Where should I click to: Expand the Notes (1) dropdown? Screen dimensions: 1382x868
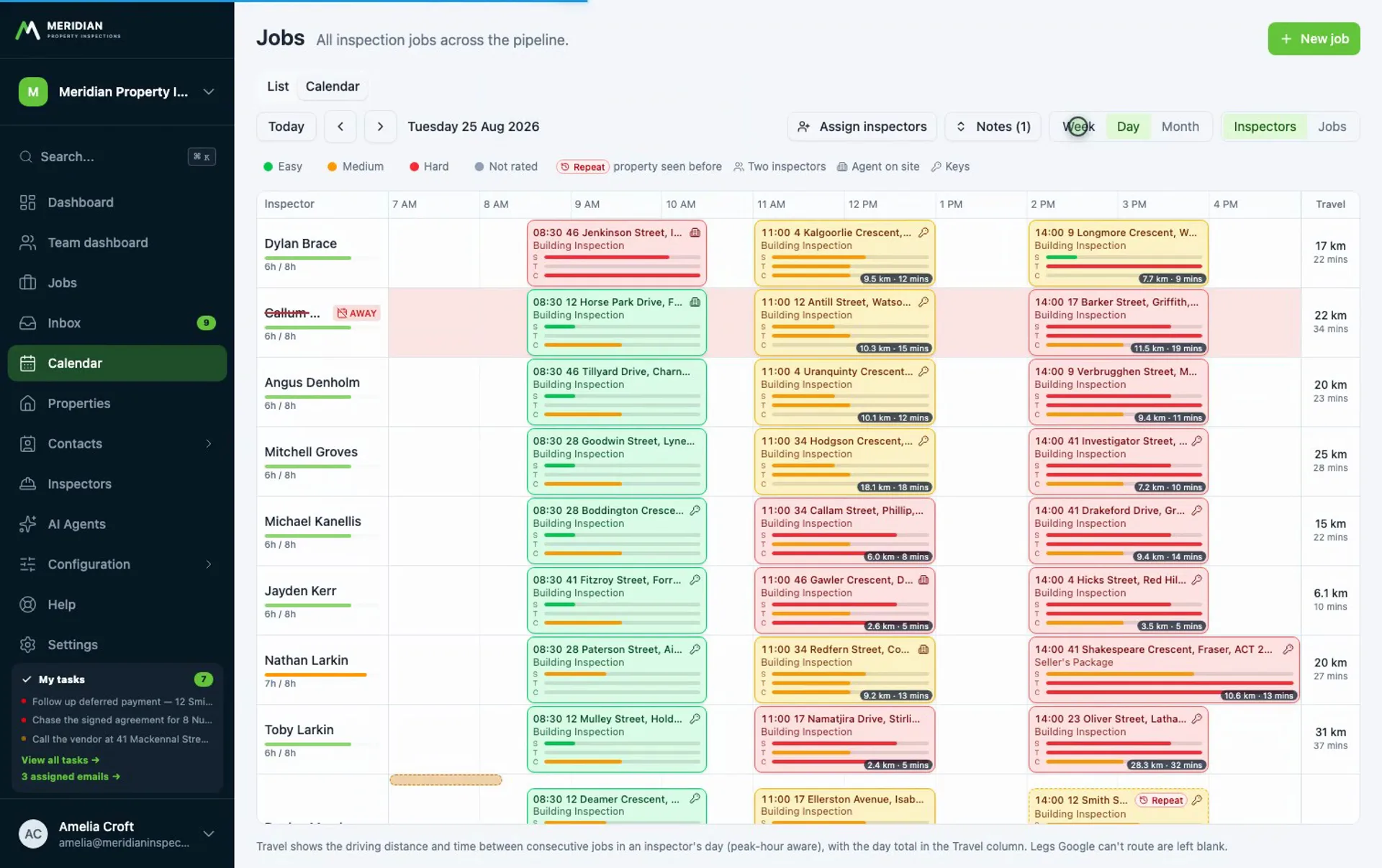click(993, 127)
